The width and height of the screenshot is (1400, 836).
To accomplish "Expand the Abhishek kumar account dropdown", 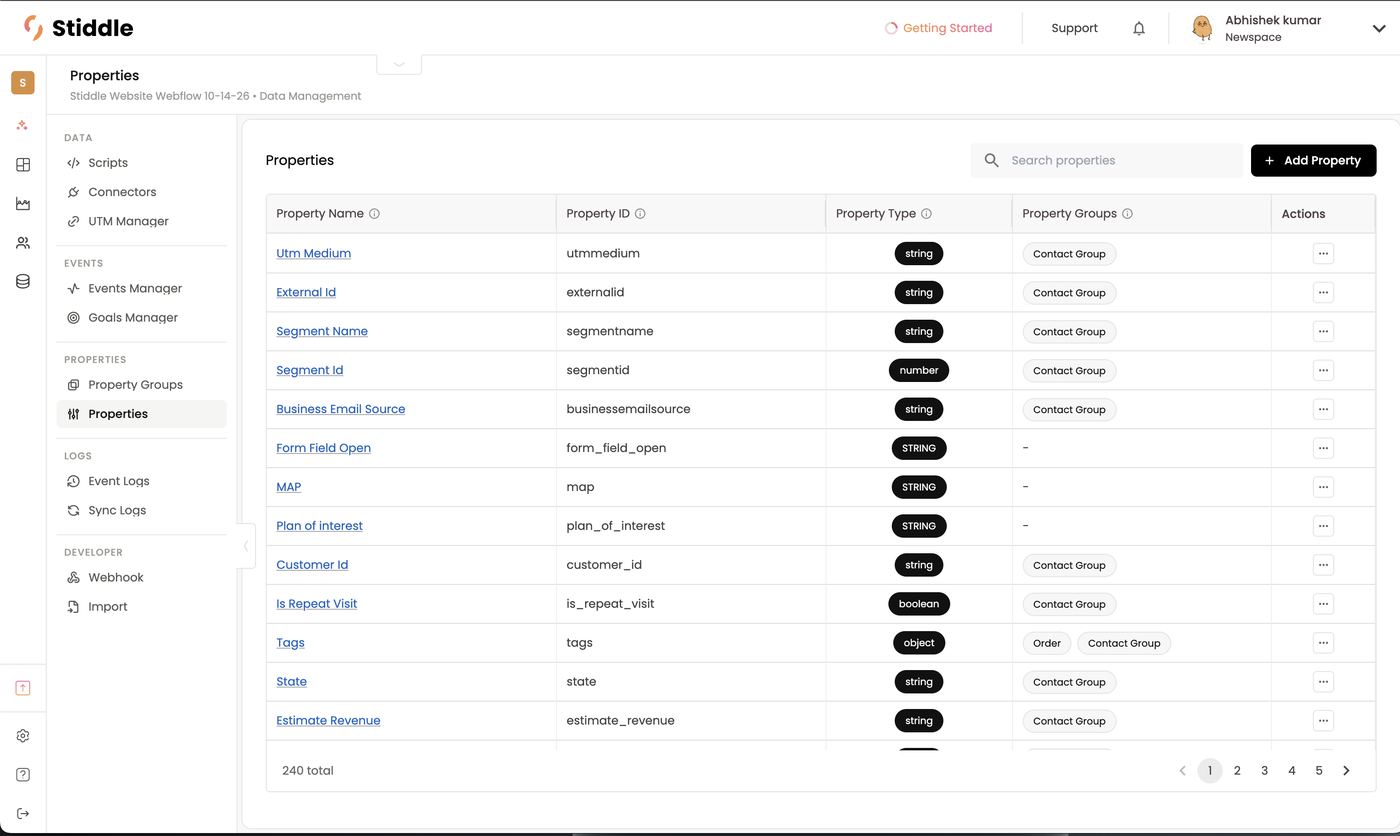I will pos(1379,29).
